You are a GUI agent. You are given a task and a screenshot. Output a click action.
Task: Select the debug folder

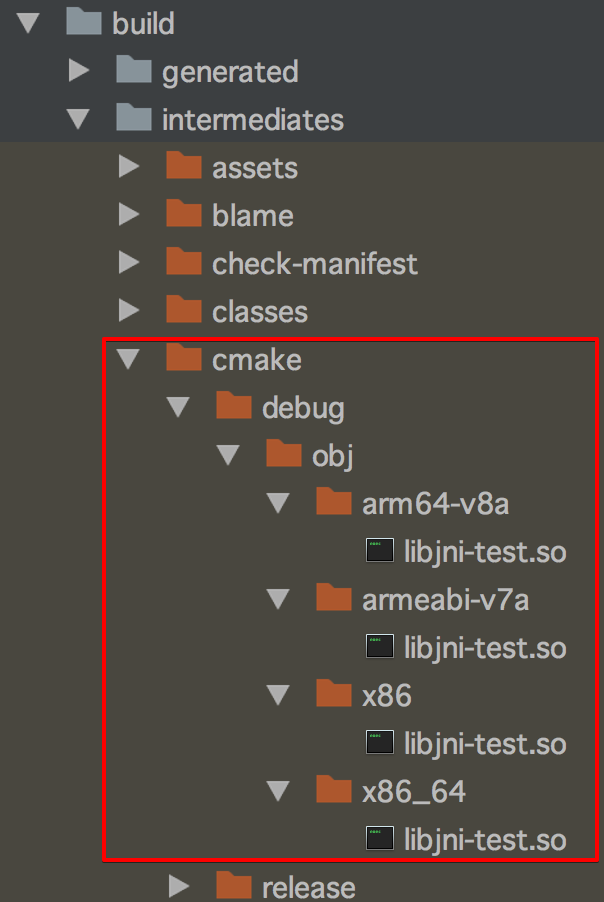303,407
